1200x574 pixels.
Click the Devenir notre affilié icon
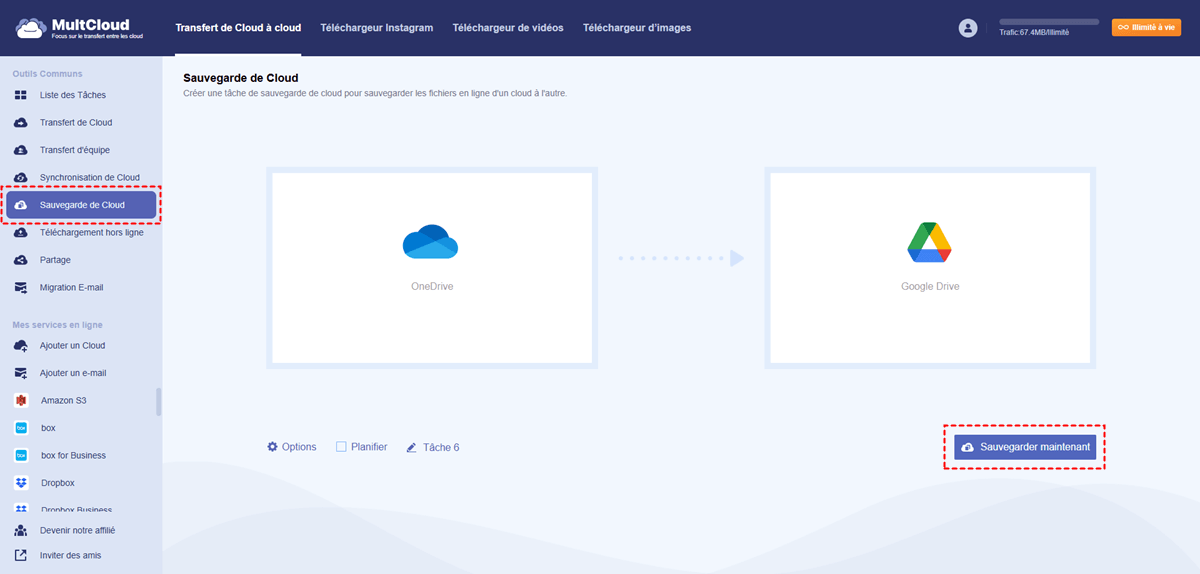tap(21, 530)
